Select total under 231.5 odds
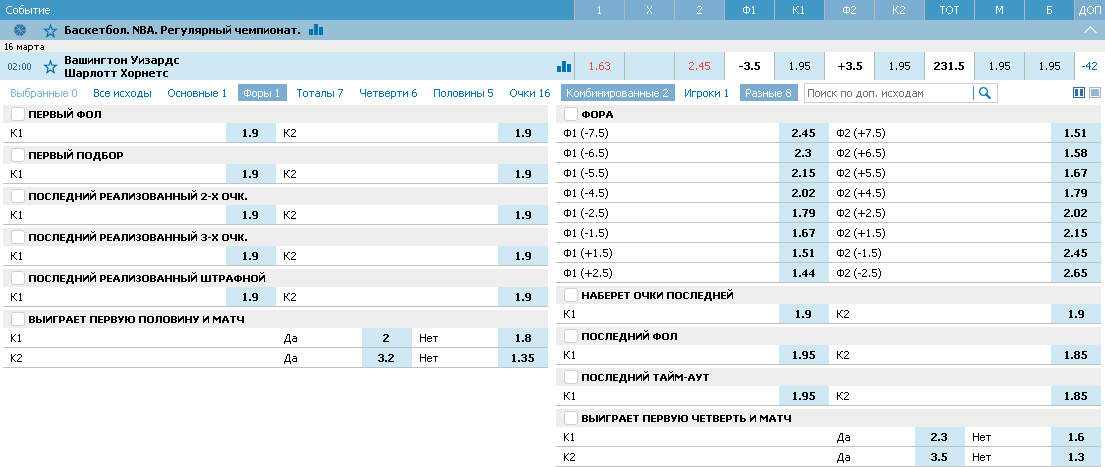Viewport: 1105px width, 467px height. [x=999, y=66]
